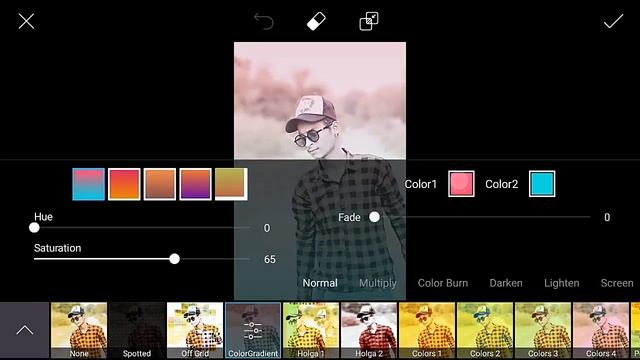Open the Color2 cyan swatch picker
Image resolution: width=640 pixels, height=360 pixels.
pos(542,184)
